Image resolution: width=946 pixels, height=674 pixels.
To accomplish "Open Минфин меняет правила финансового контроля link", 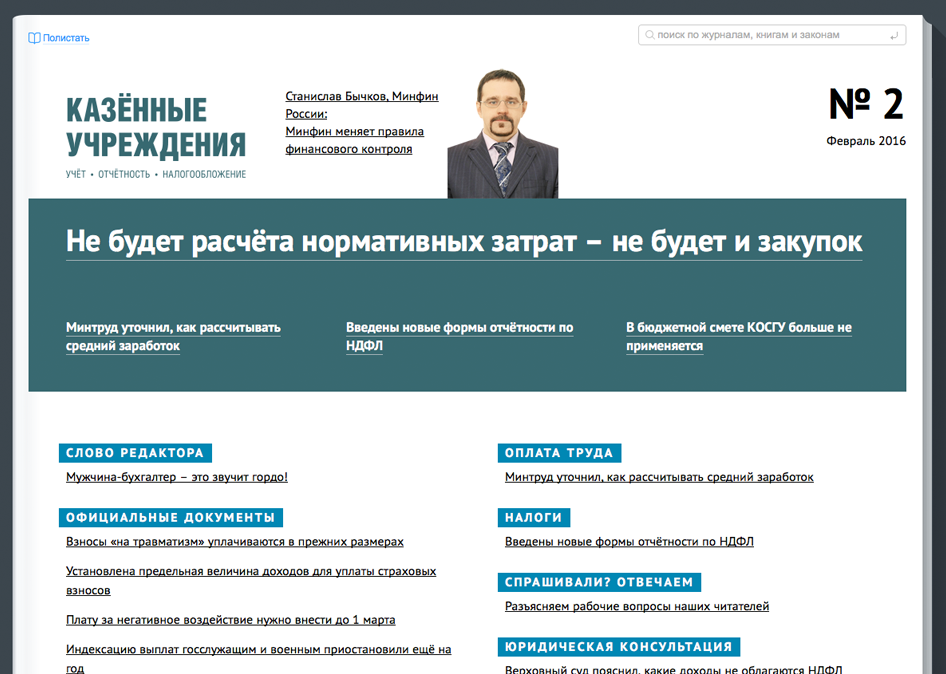I will point(354,140).
